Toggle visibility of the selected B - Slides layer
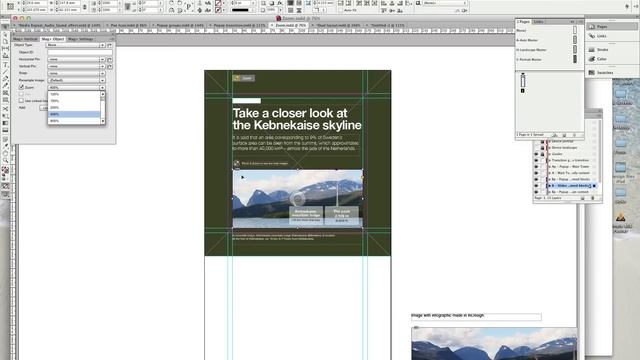Screen dimensions: 640x360 (536, 186)
